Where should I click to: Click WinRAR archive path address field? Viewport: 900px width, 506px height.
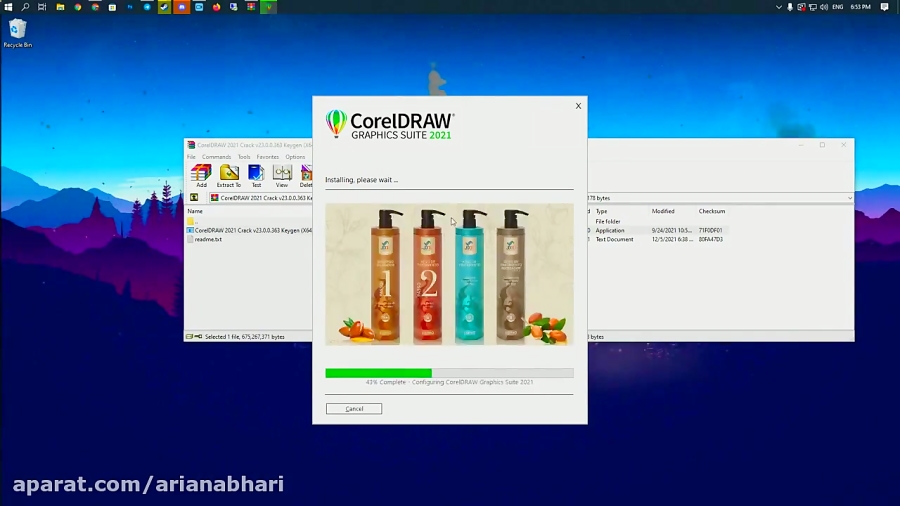click(x=261, y=197)
